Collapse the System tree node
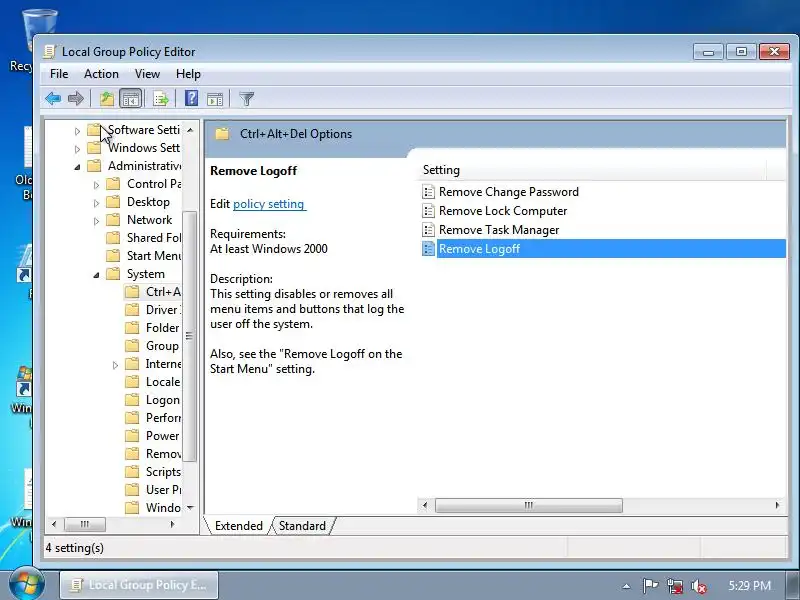Viewport: 800px width, 600px height. pyautogui.click(x=96, y=275)
